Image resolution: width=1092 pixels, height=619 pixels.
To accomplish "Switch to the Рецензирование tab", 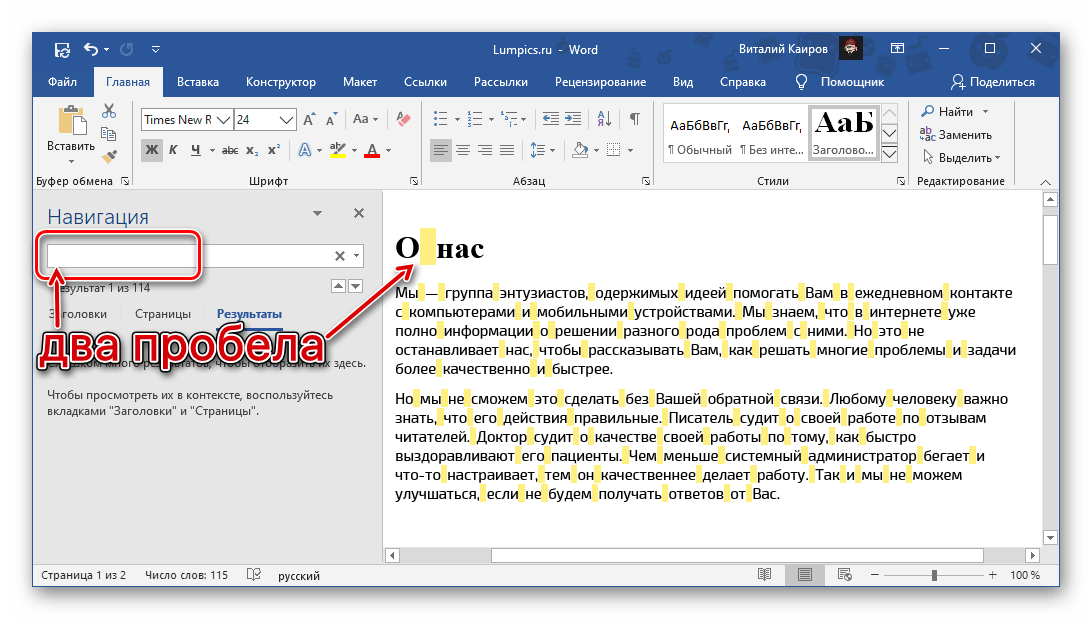I will coord(600,82).
